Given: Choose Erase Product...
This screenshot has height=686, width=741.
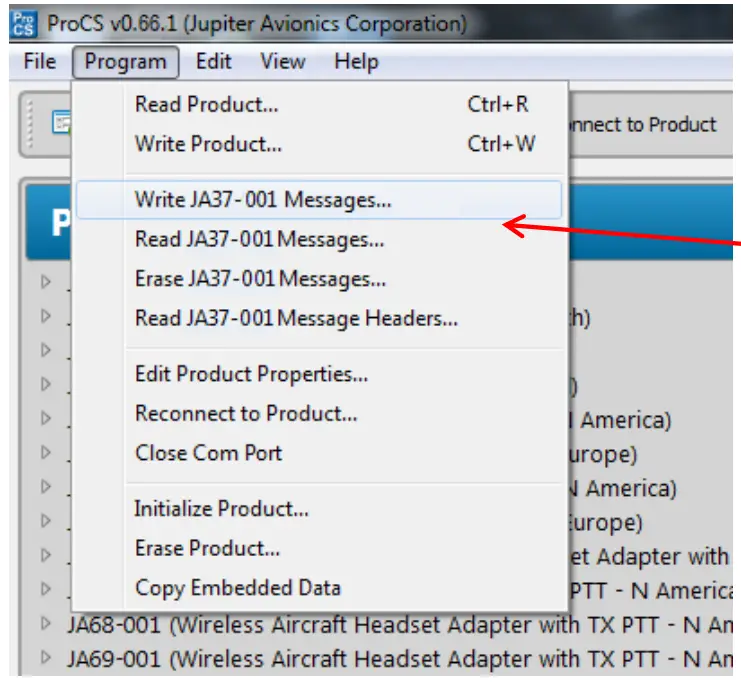Looking at the screenshot, I should [x=319, y=549].
